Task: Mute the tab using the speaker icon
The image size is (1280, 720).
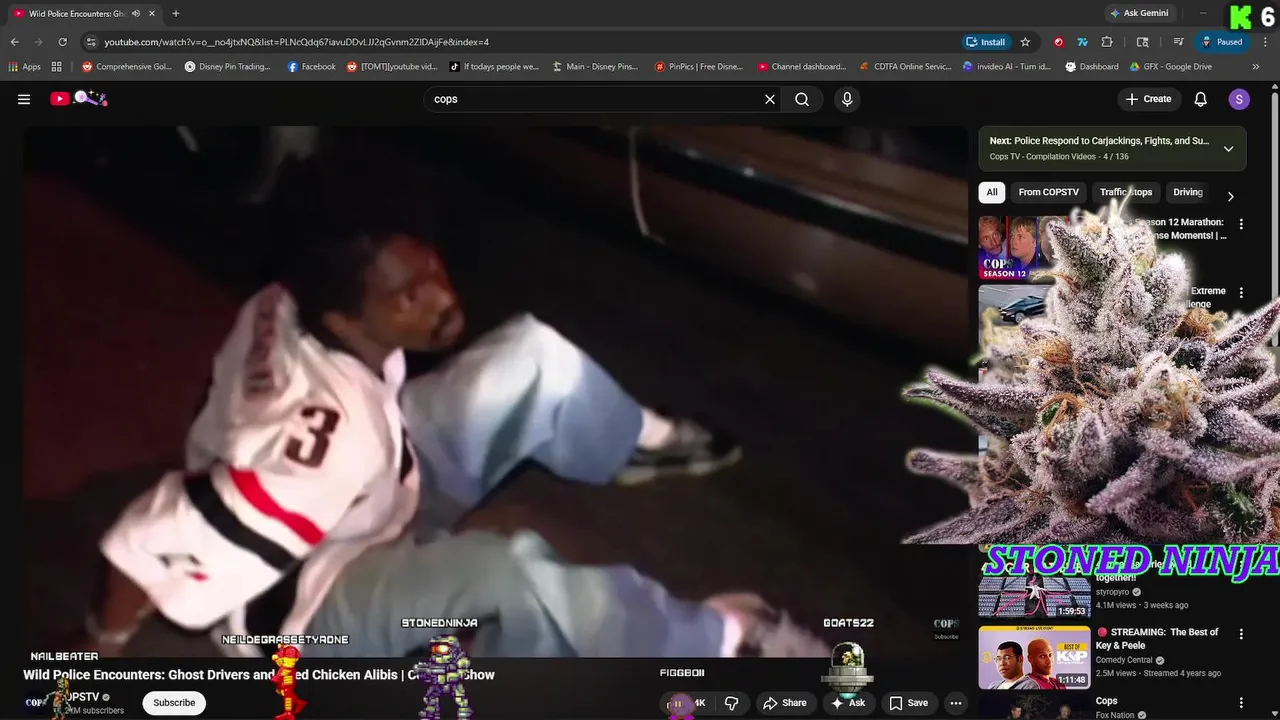Action: tap(136, 14)
